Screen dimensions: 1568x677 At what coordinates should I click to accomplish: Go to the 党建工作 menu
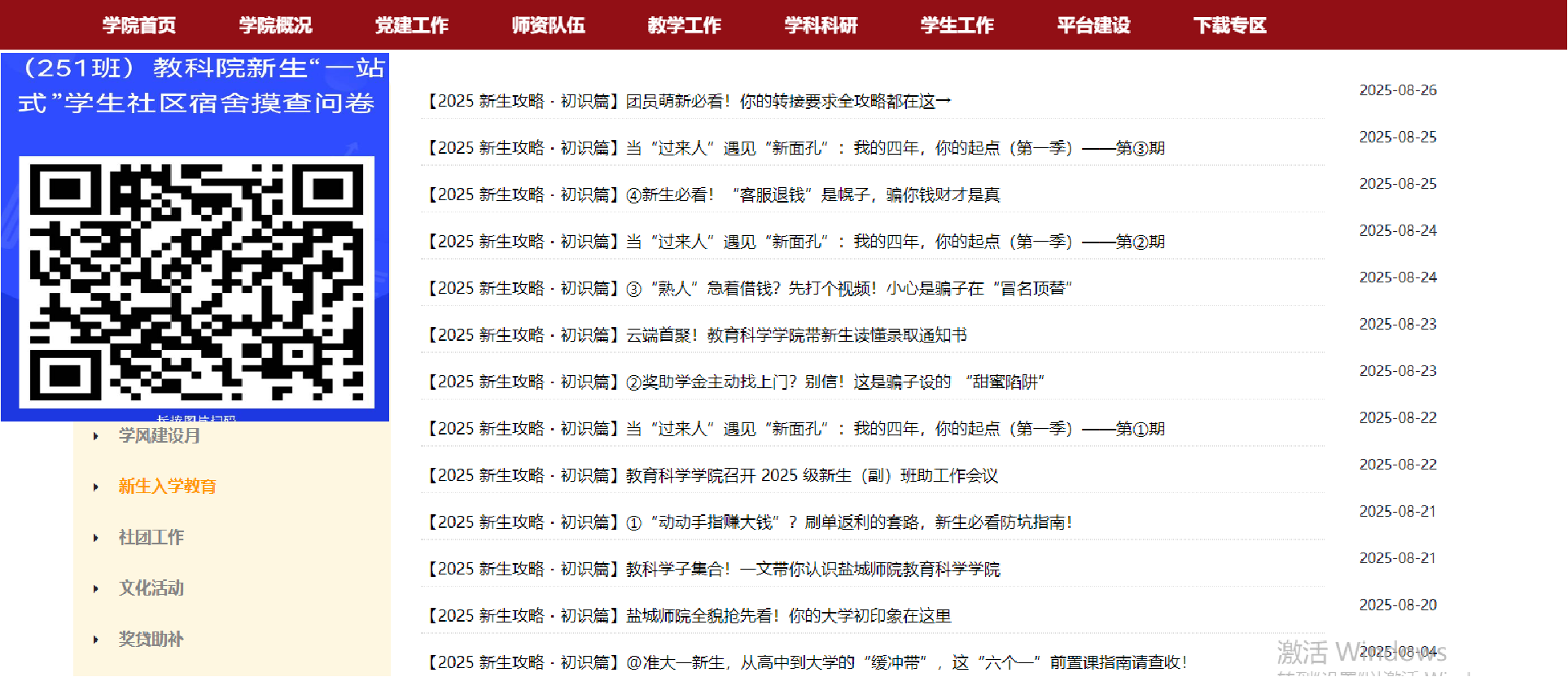click(411, 25)
